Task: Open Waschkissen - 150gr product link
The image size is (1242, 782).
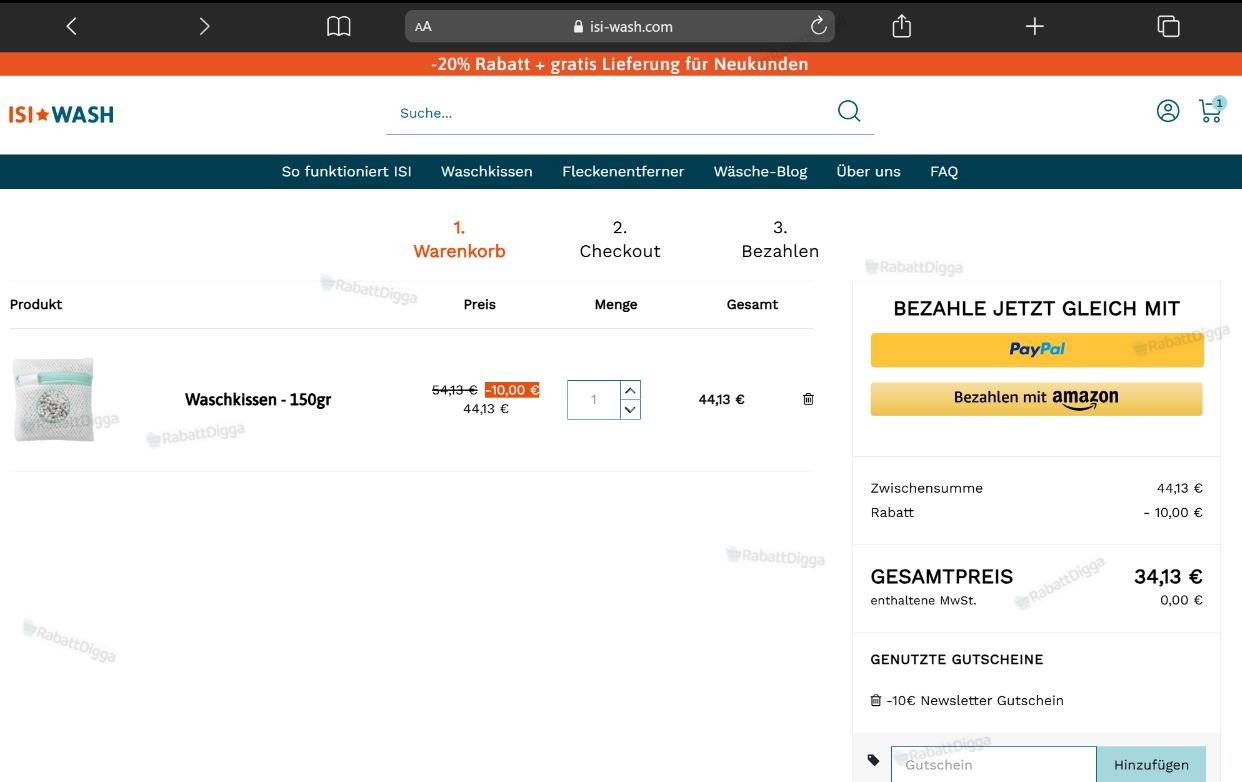Action: (x=258, y=400)
